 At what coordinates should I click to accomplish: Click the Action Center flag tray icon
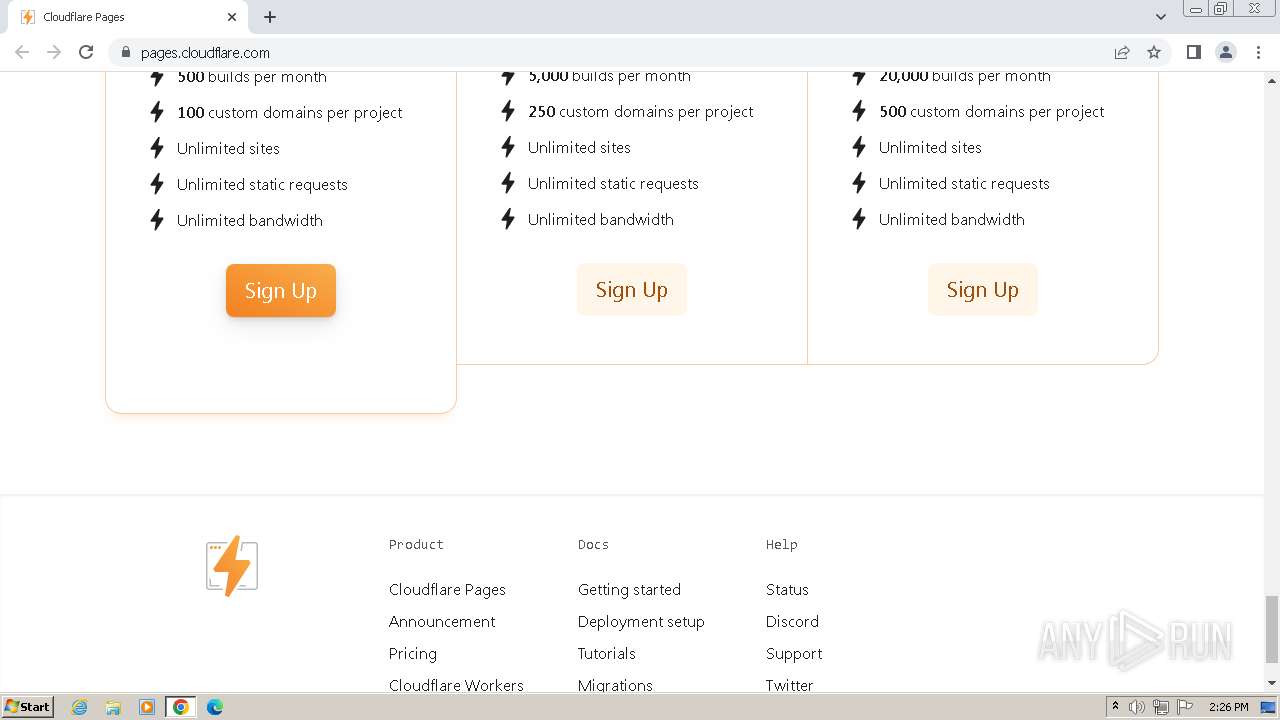1185,707
